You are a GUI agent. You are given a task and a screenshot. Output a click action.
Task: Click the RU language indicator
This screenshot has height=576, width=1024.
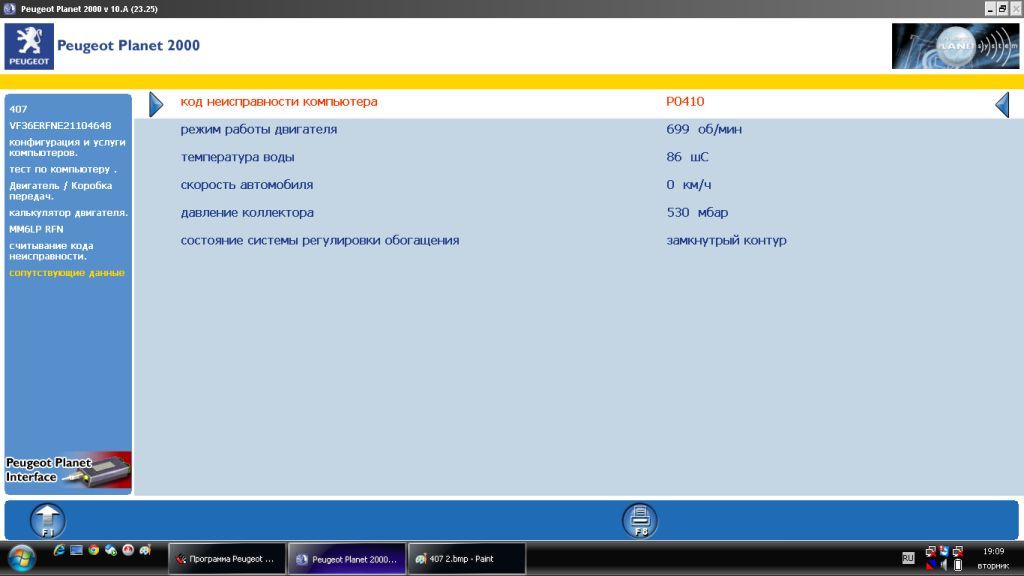(908, 558)
